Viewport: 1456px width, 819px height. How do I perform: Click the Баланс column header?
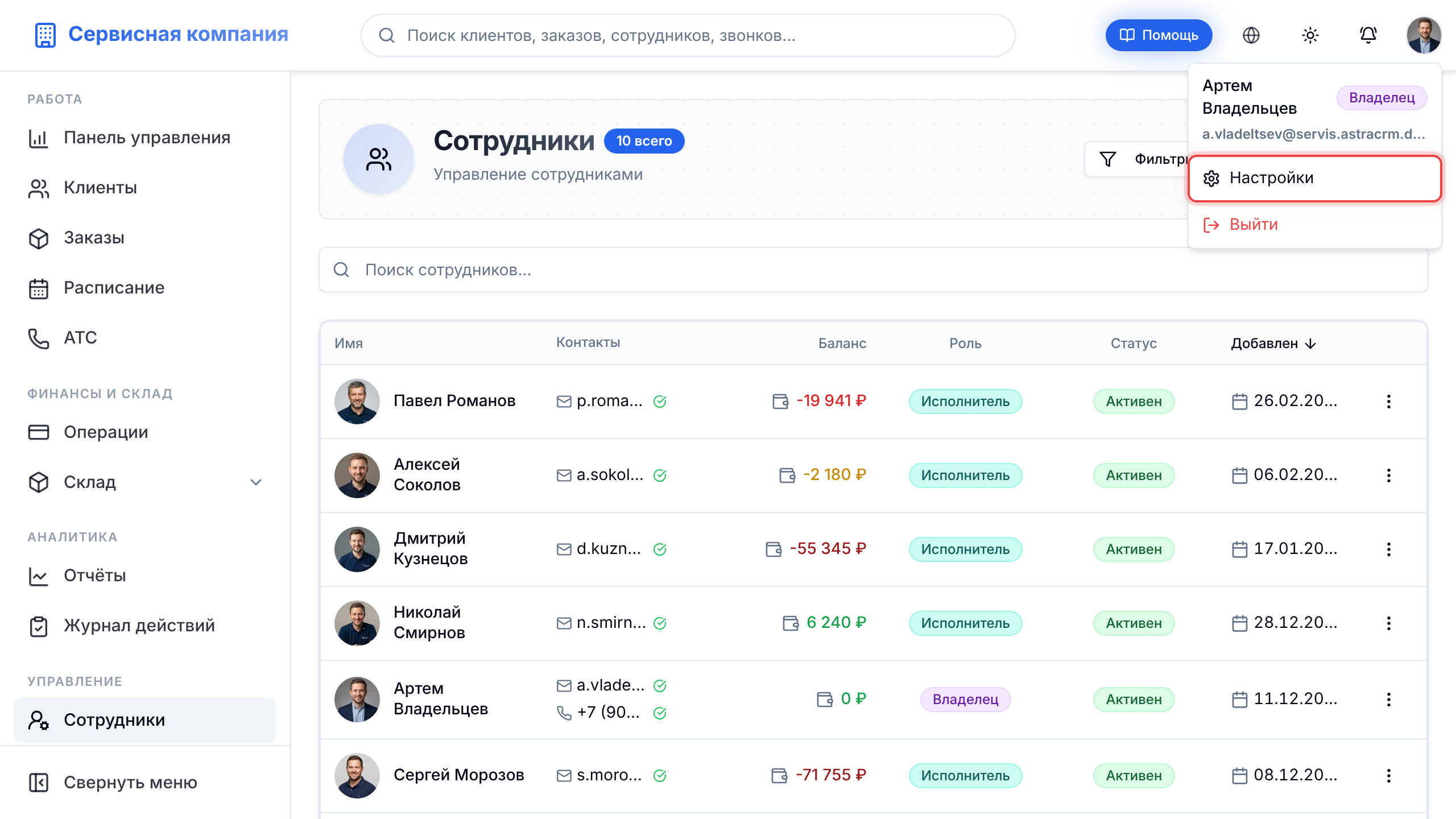click(x=842, y=344)
